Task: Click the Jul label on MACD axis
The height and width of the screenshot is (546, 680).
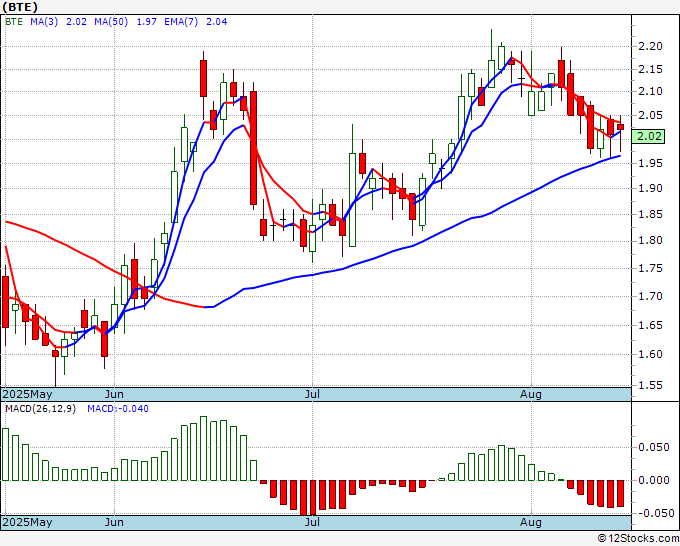Action: (x=312, y=522)
